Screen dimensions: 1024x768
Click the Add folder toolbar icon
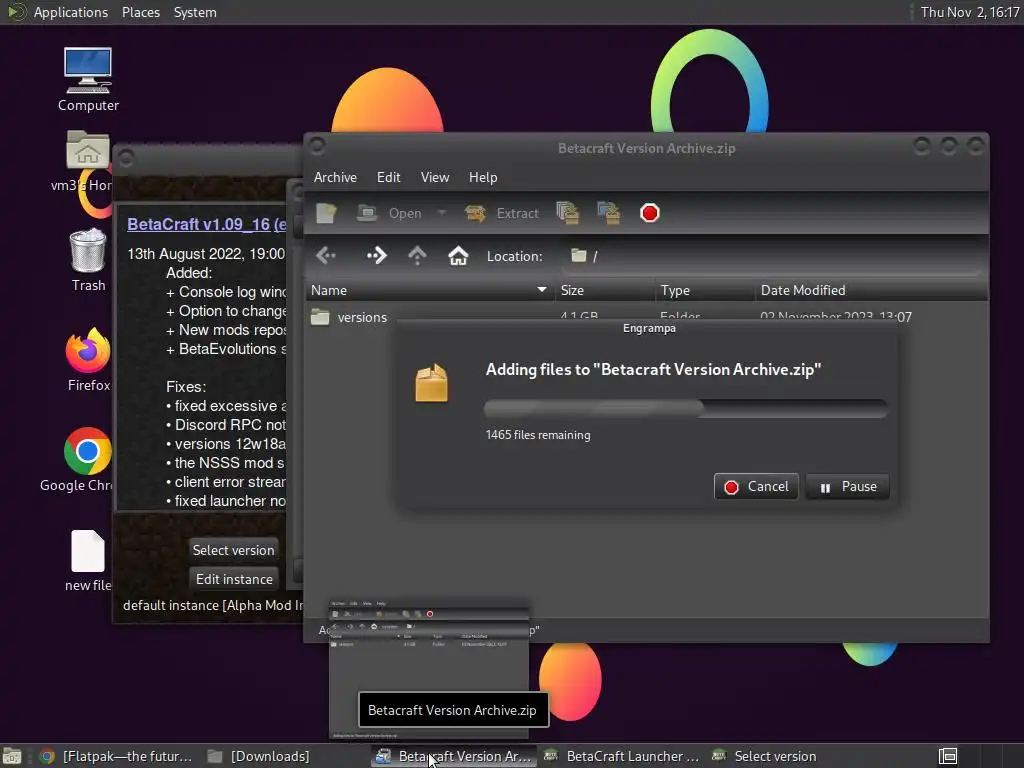pos(609,213)
